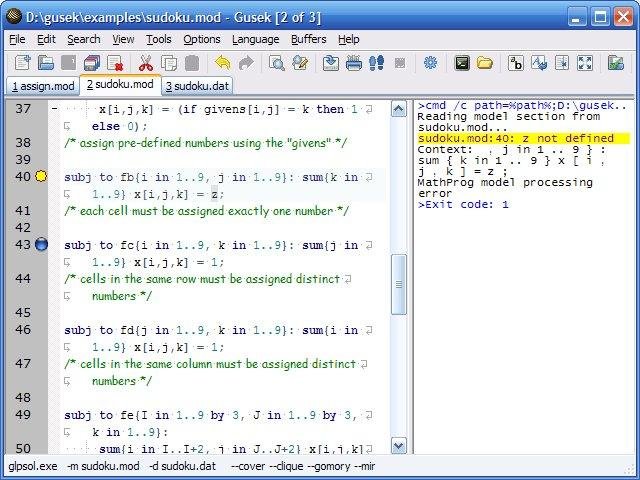Open the Edit menu

[x=46, y=40]
